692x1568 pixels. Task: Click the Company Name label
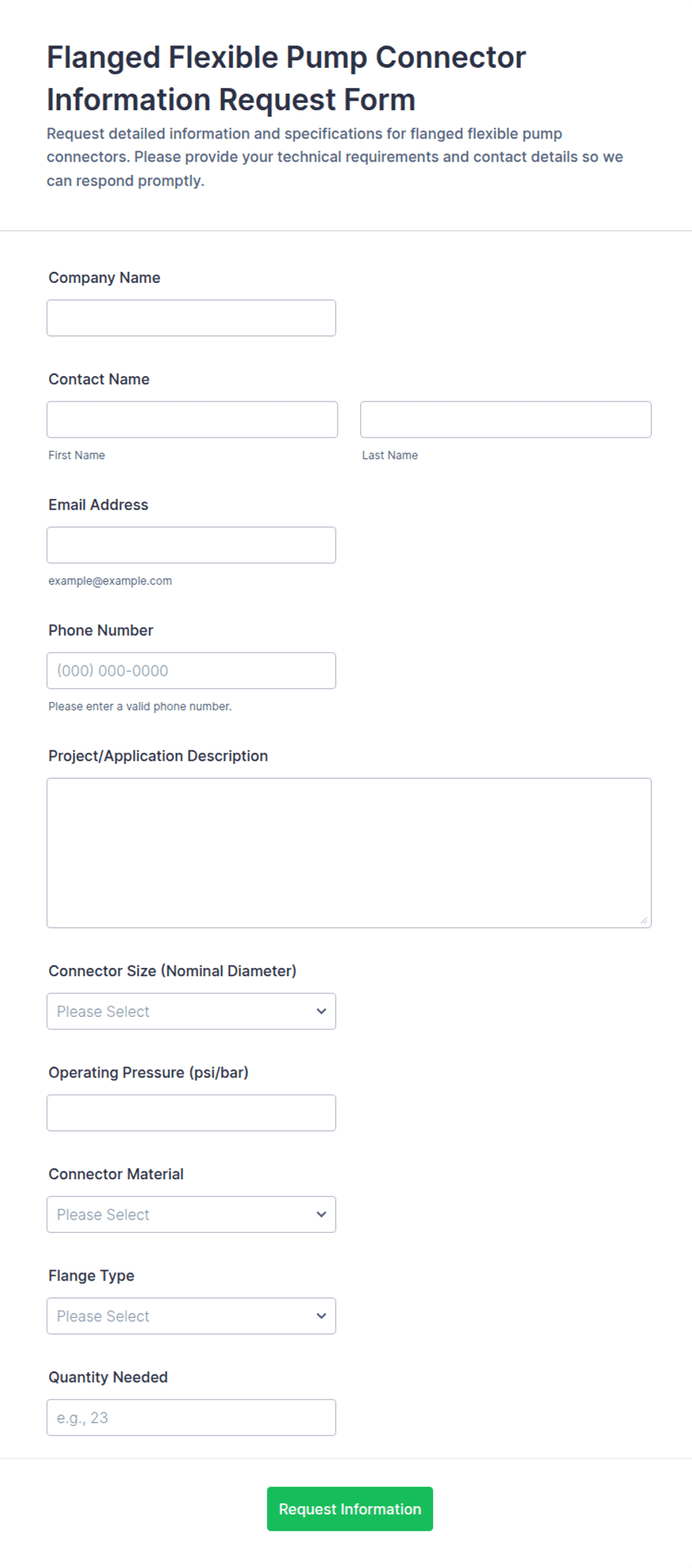coord(104,278)
